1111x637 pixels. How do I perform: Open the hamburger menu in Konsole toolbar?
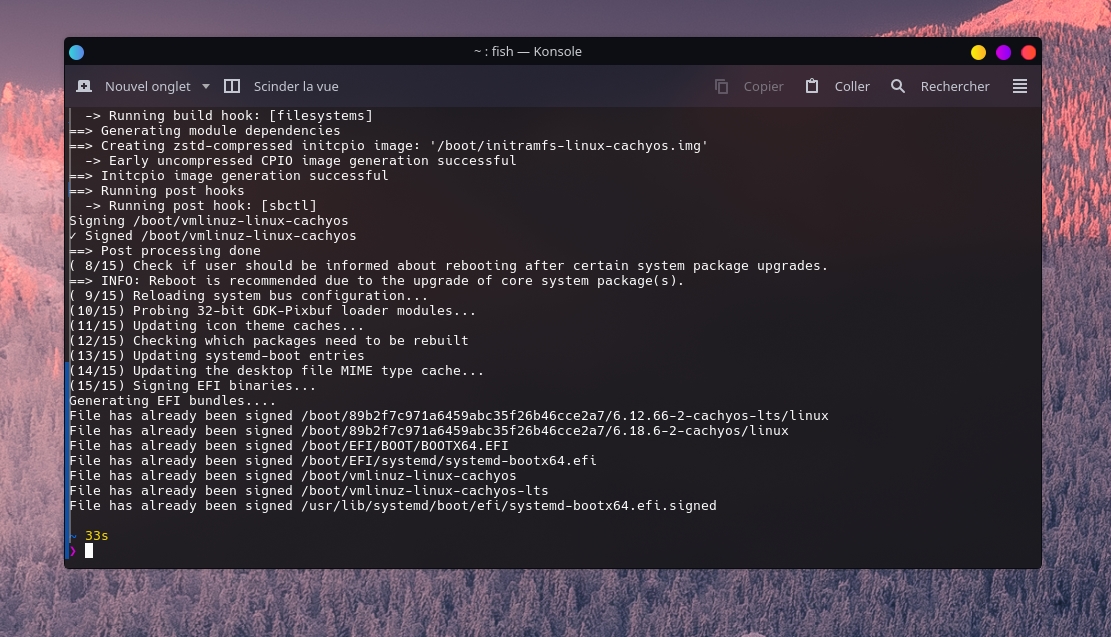tap(1020, 87)
